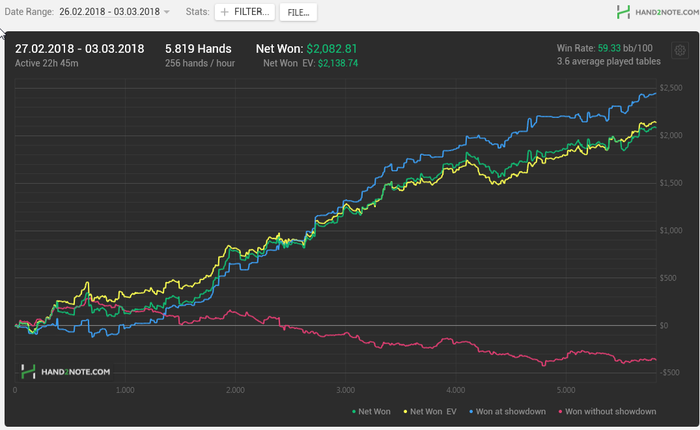Viewport: 700px width, 430px height.
Task: Open the Date Range dropdown arrow
Action: 167,12
